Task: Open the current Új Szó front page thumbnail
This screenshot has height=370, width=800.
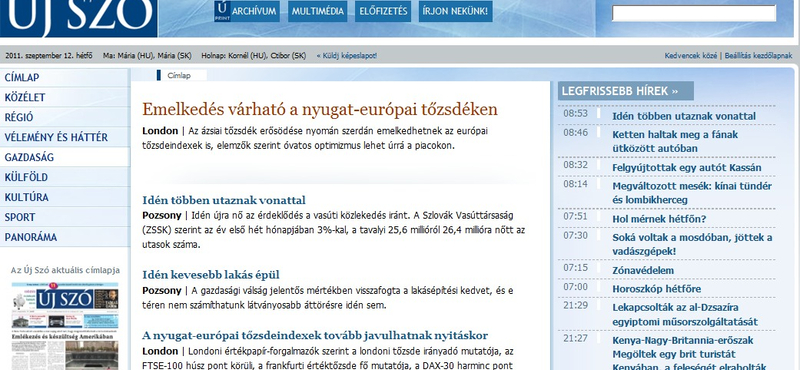Action: [x=65, y=326]
